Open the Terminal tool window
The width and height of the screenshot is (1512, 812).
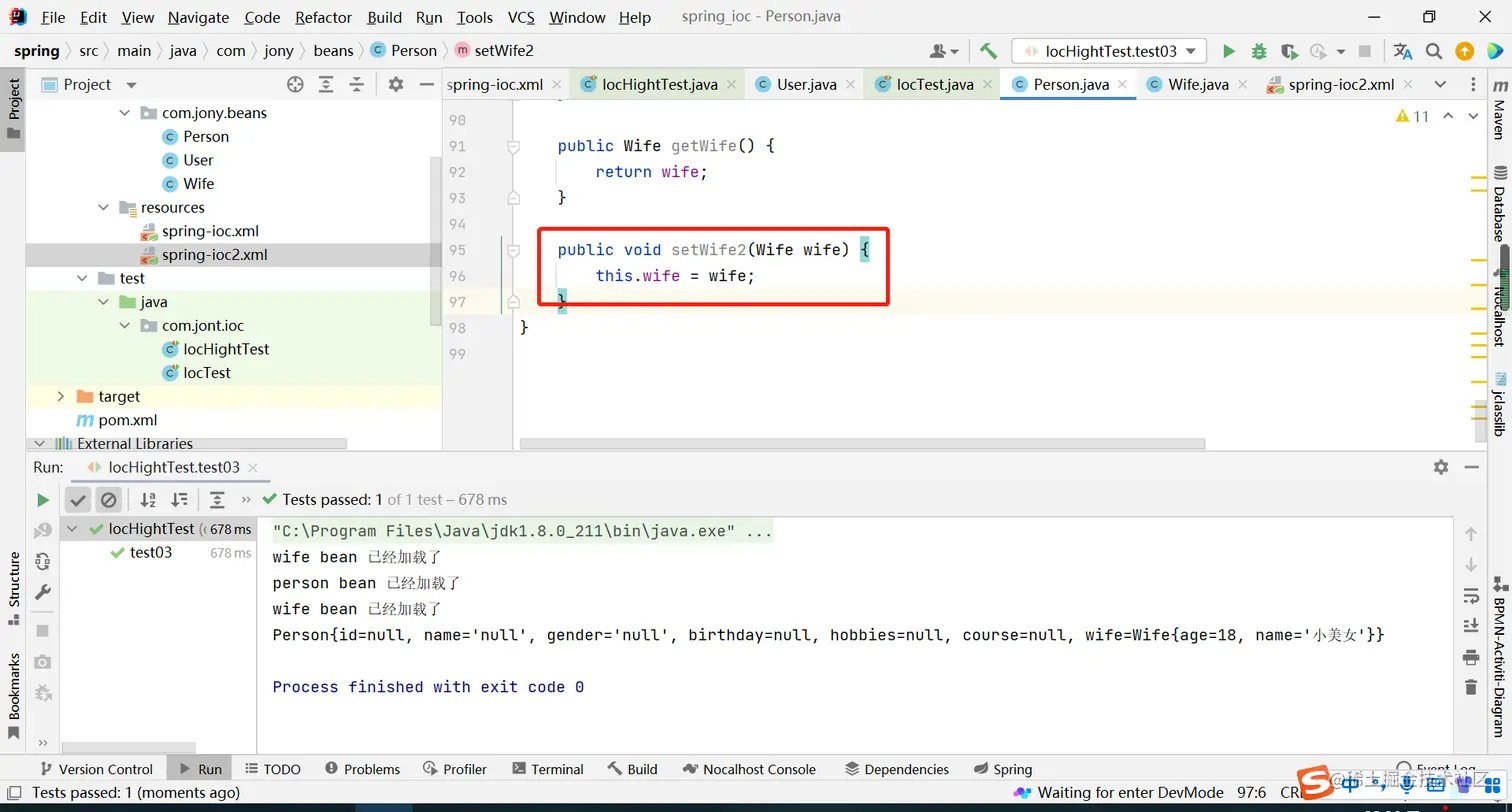click(547, 769)
